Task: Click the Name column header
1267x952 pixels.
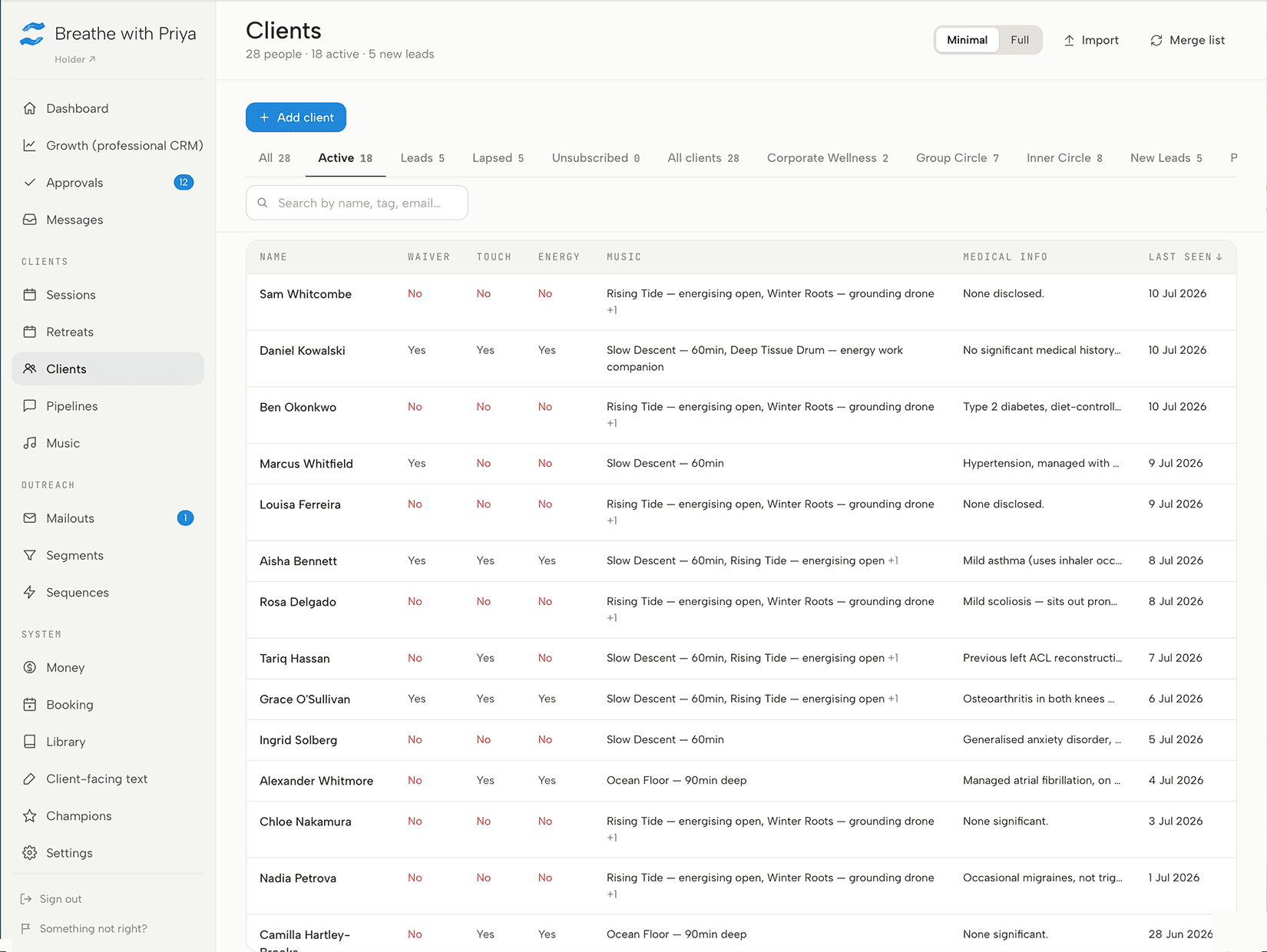Action: [x=273, y=257]
